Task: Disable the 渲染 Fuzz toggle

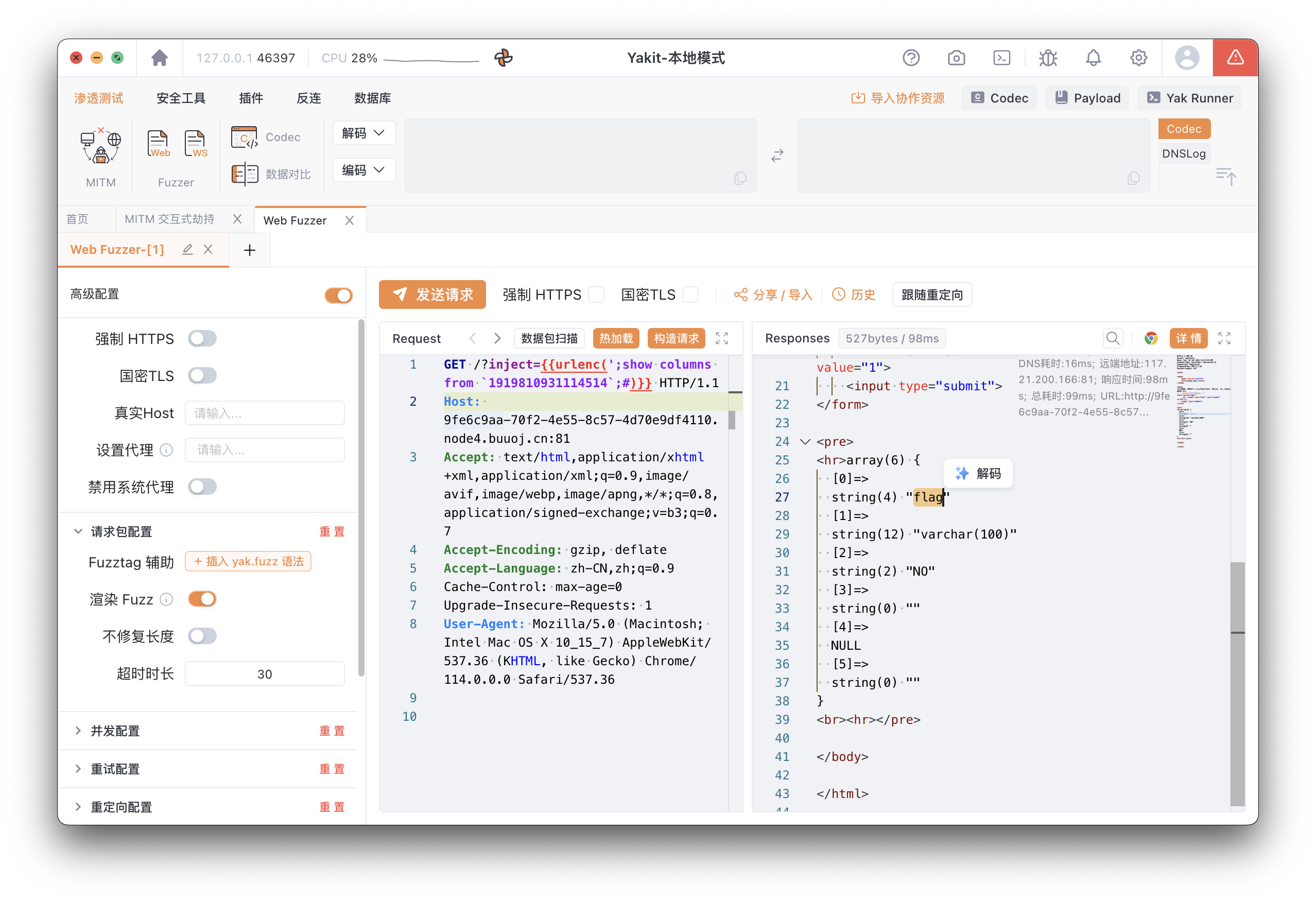Action: point(202,599)
